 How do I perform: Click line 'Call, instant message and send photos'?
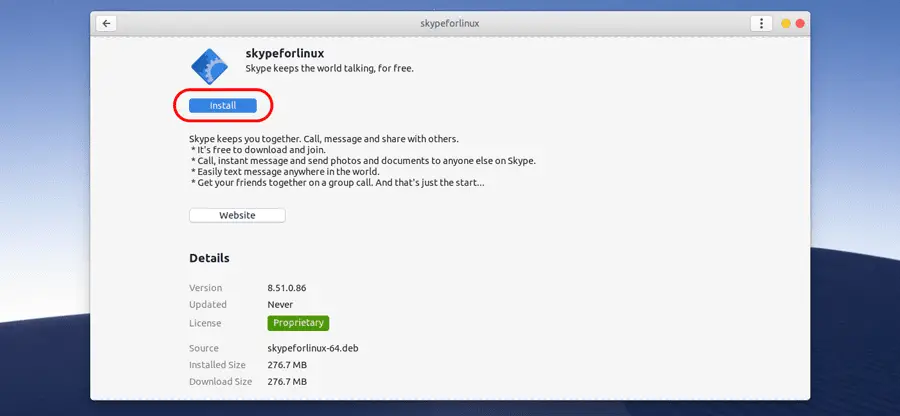(363, 161)
